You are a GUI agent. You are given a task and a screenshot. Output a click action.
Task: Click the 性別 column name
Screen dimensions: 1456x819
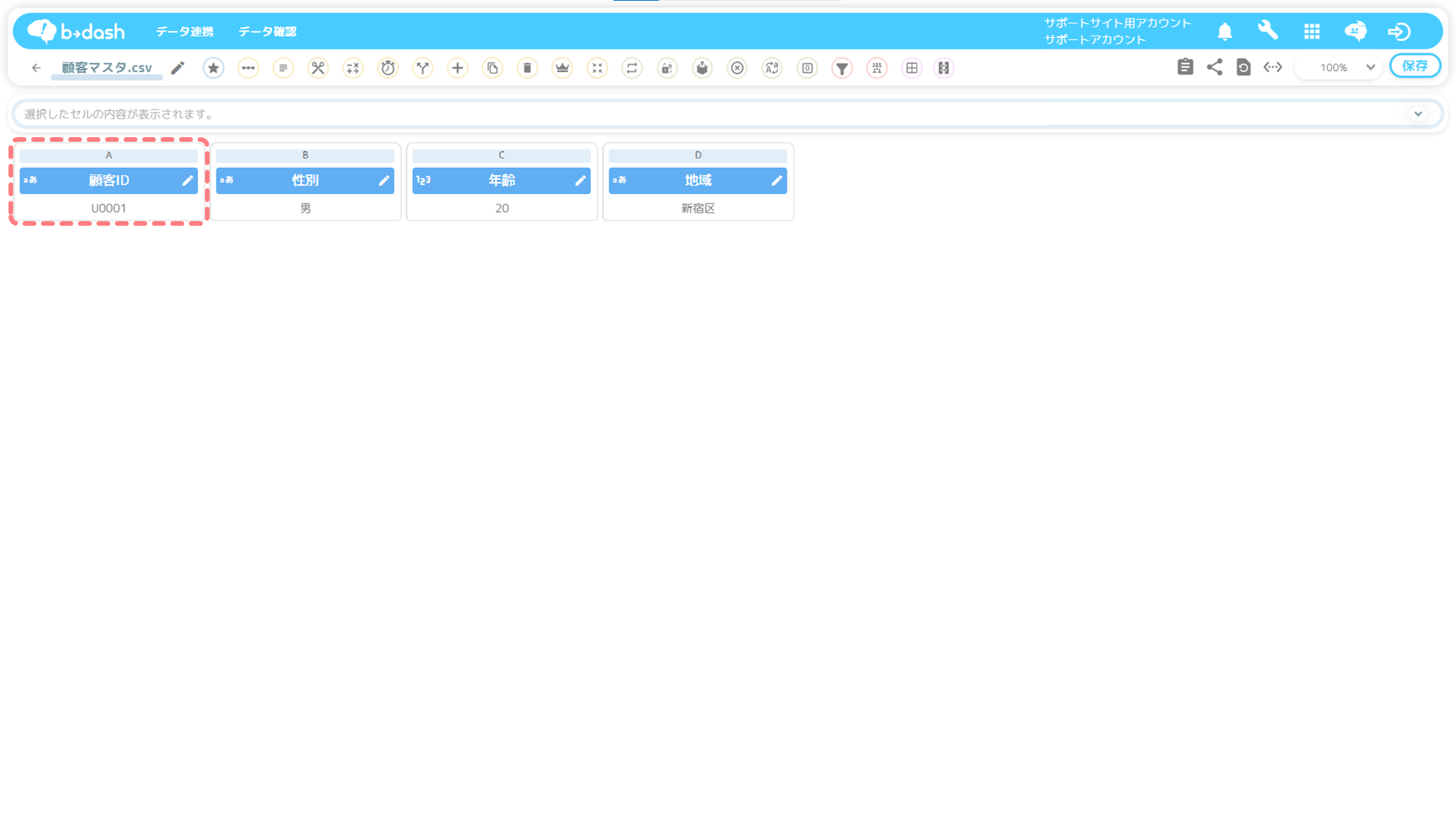(x=305, y=180)
